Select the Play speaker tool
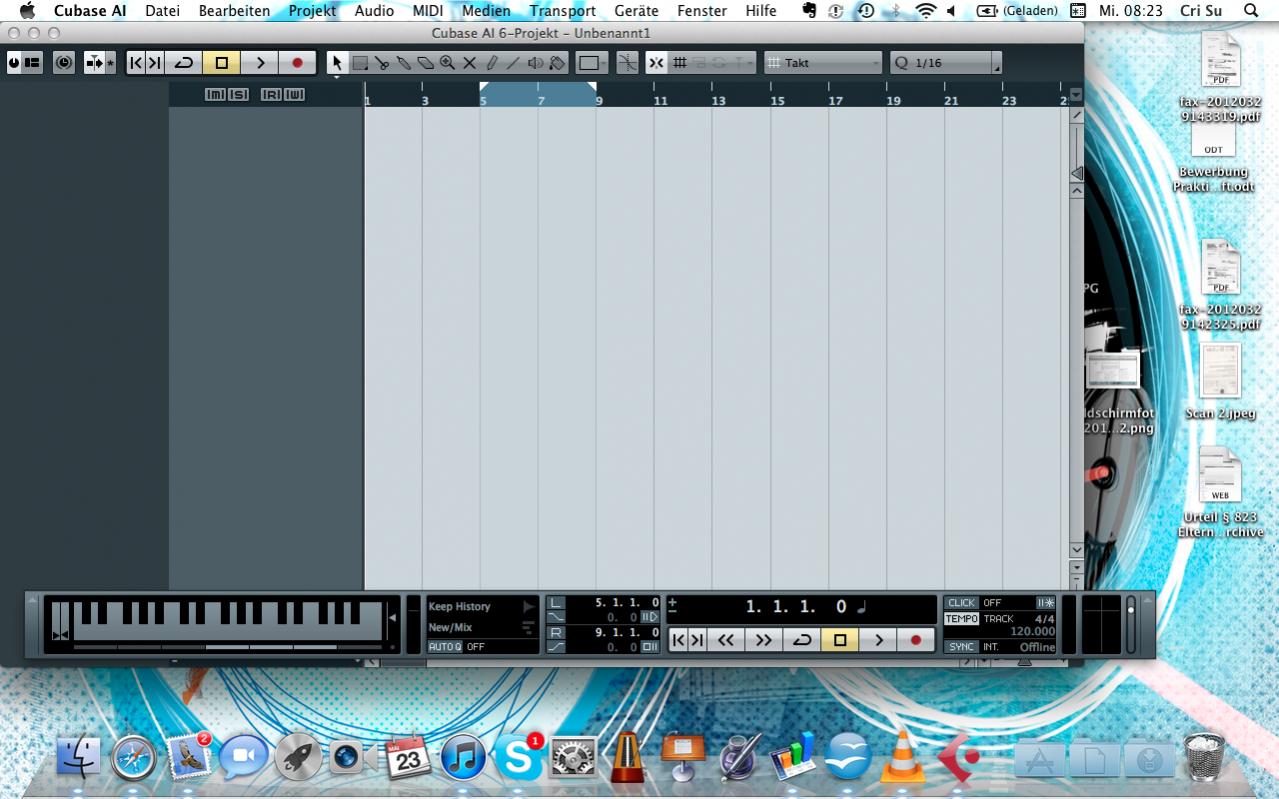The image size is (1279, 799). point(535,63)
